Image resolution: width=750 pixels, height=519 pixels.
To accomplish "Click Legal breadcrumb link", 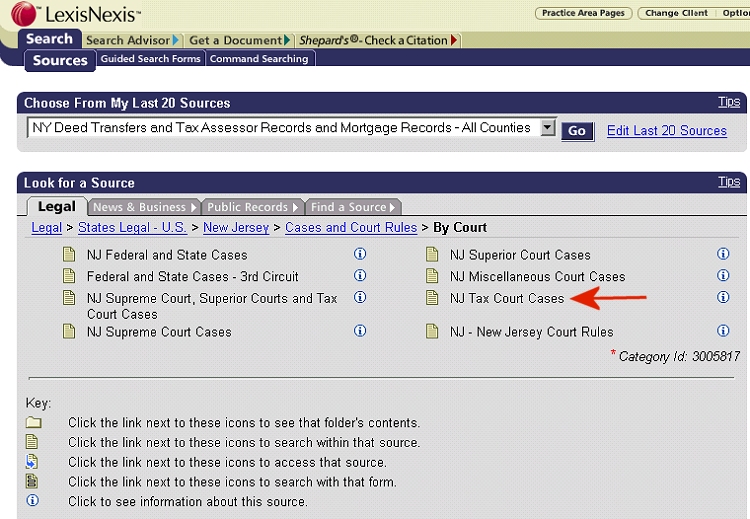I will coord(46,228).
